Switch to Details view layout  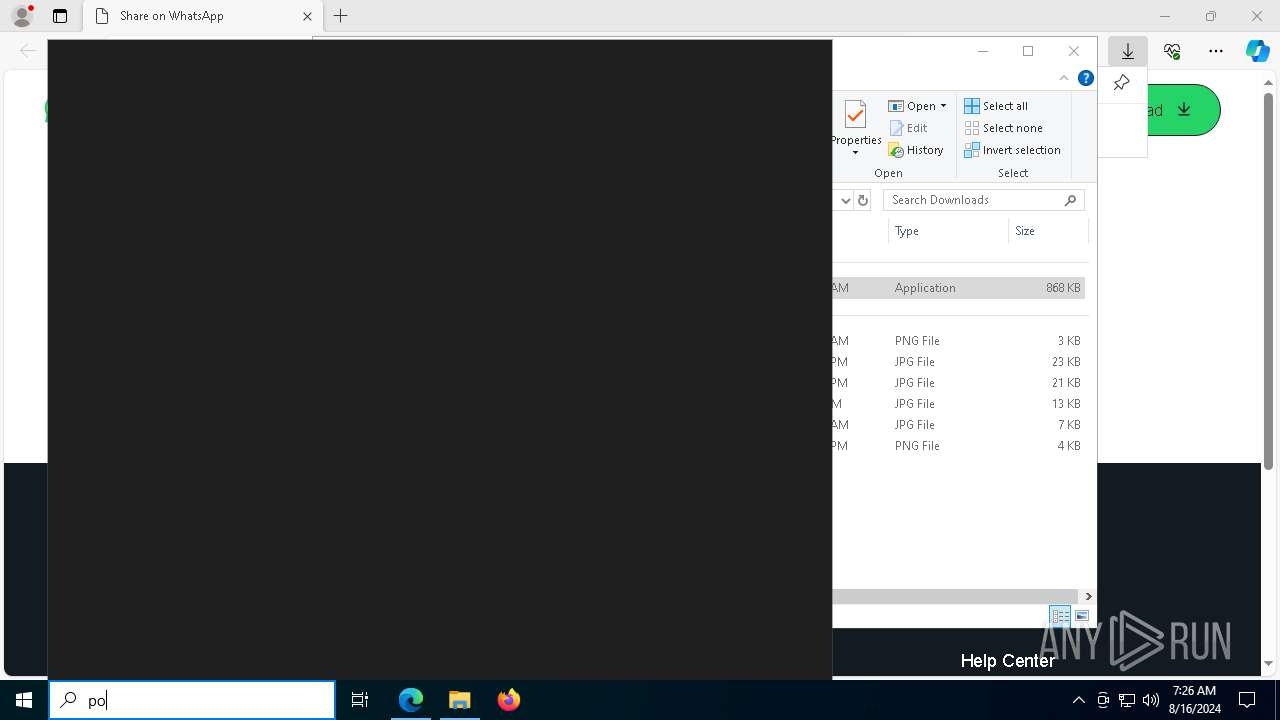point(1060,616)
